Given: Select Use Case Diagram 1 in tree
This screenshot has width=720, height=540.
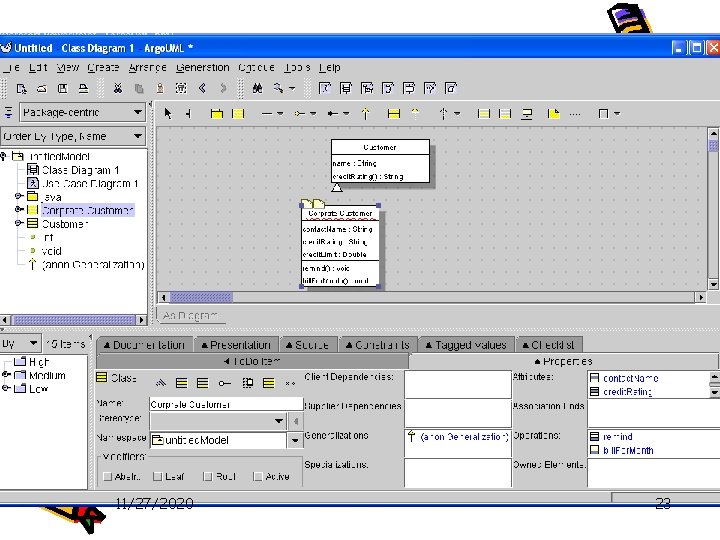Looking at the screenshot, I should pyautogui.click(x=90, y=184).
